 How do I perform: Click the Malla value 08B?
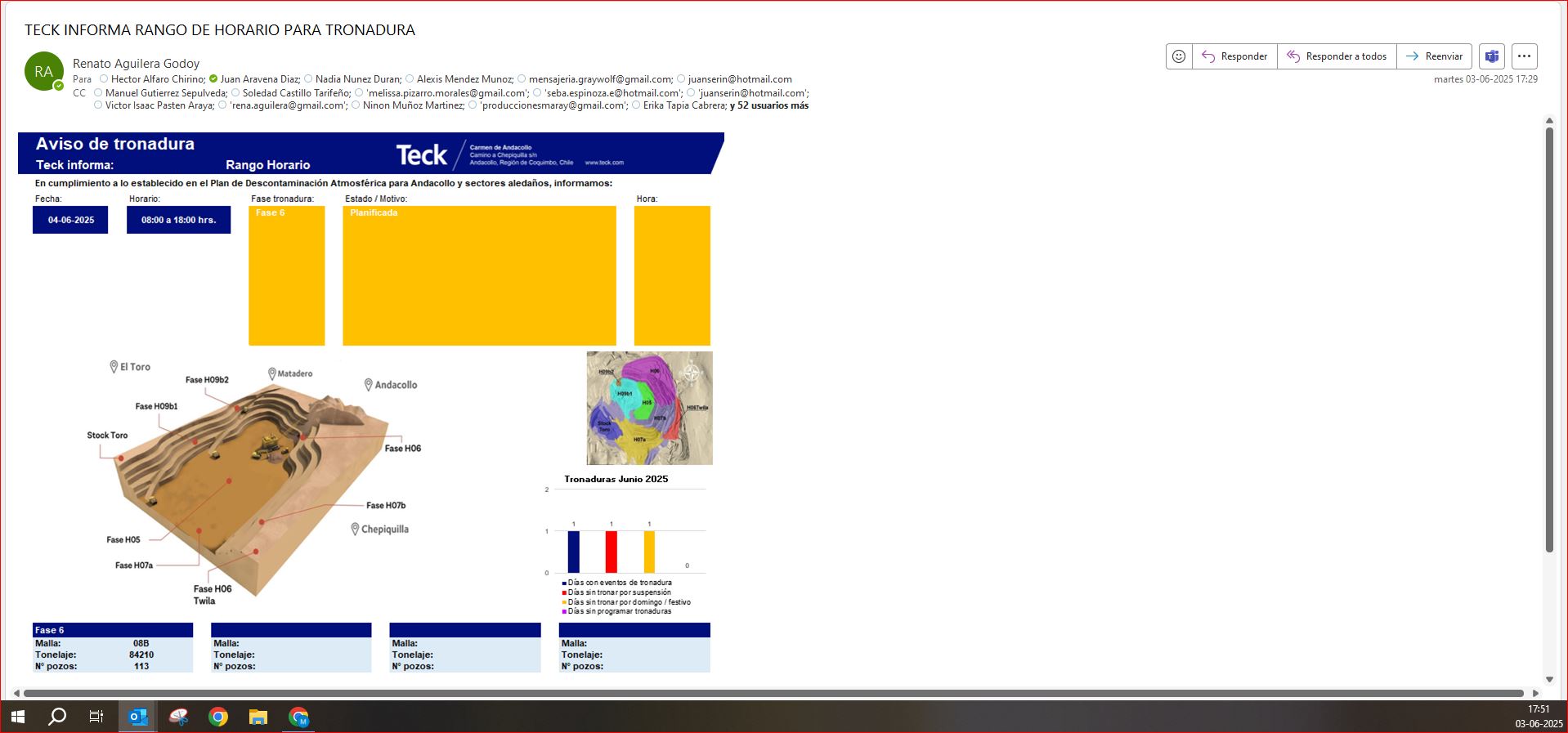(141, 643)
